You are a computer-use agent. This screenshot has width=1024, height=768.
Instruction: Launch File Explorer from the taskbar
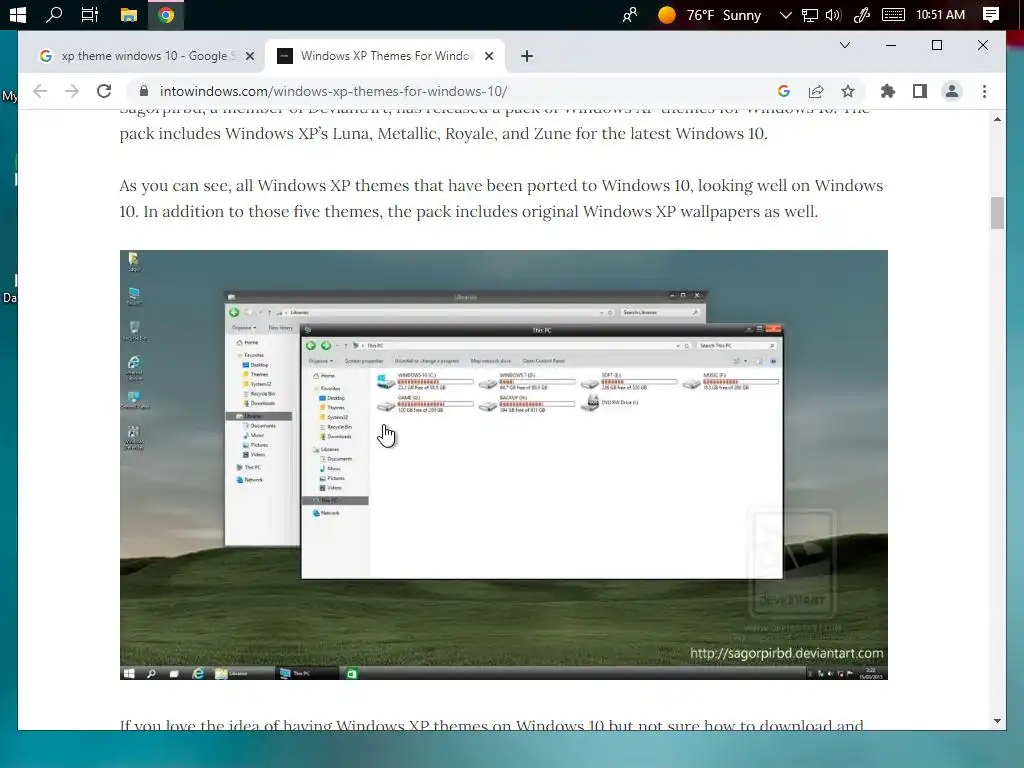129,15
